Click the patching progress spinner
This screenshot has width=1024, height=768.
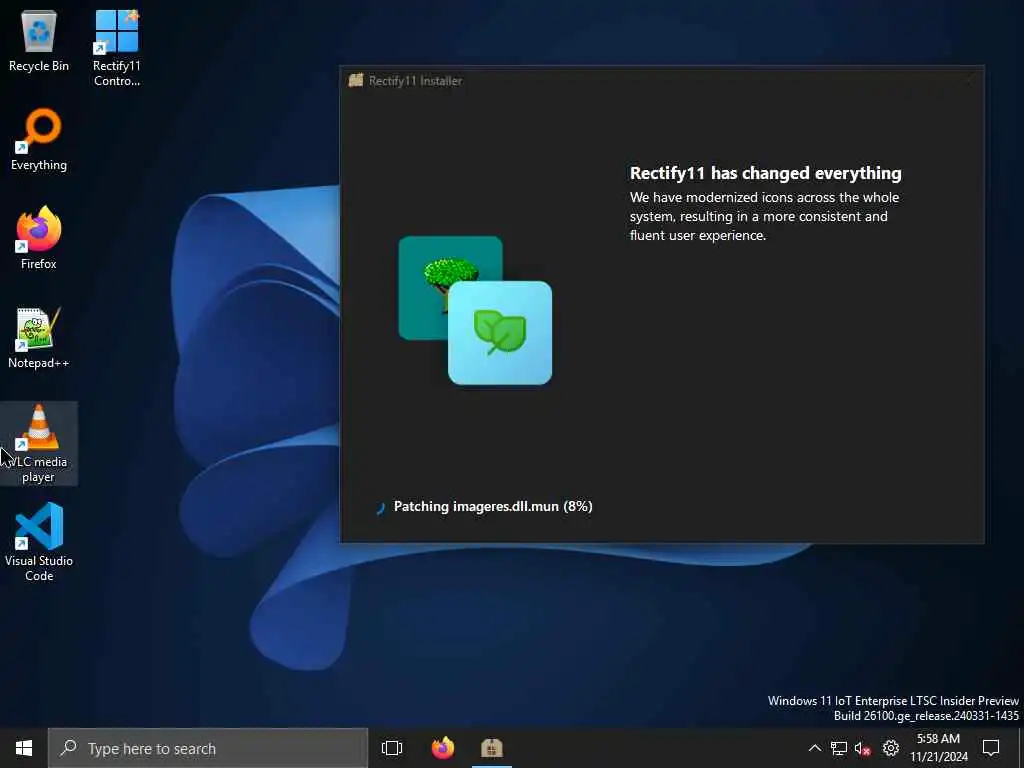[380, 507]
